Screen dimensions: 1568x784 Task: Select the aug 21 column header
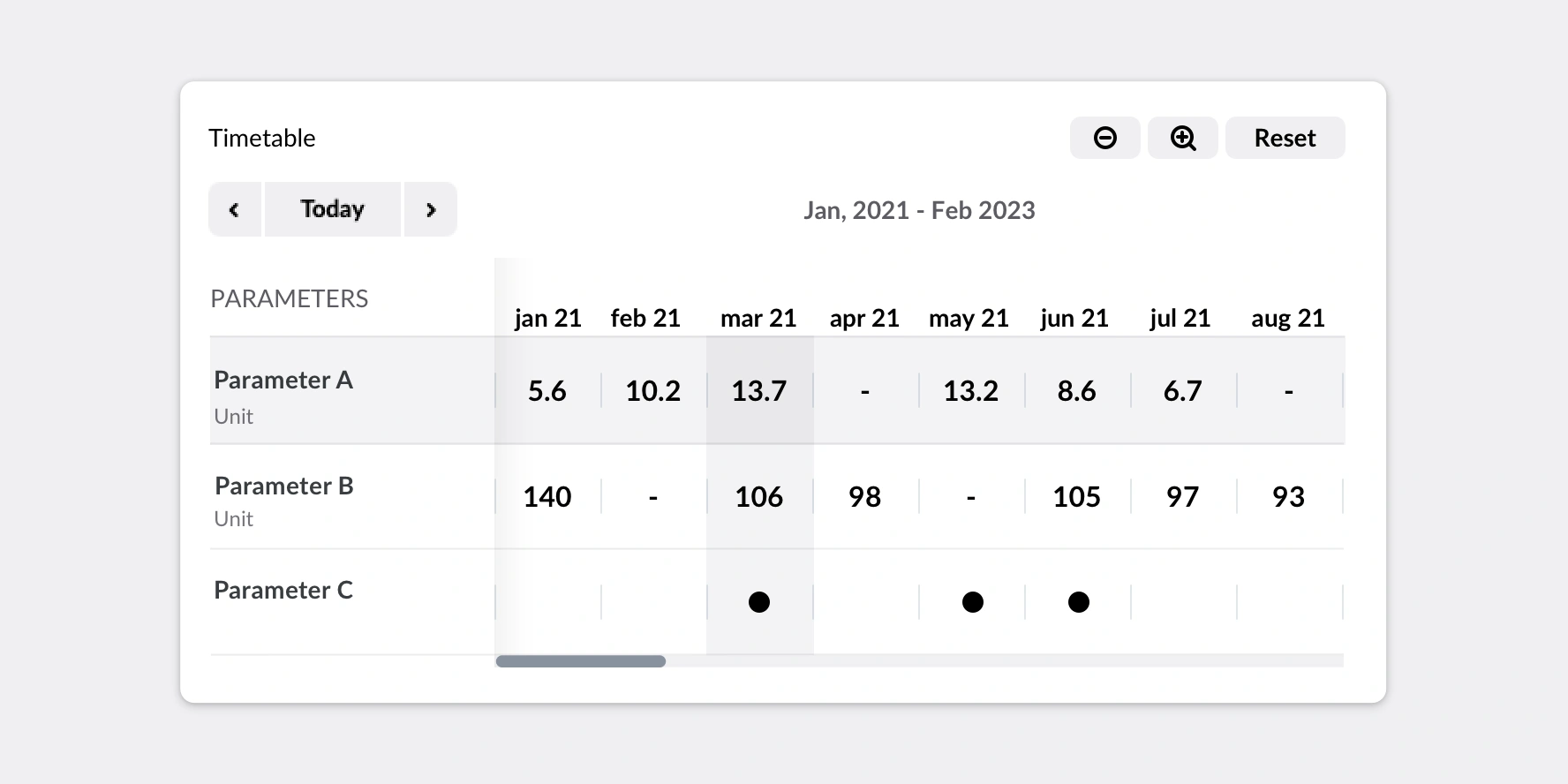1288,318
